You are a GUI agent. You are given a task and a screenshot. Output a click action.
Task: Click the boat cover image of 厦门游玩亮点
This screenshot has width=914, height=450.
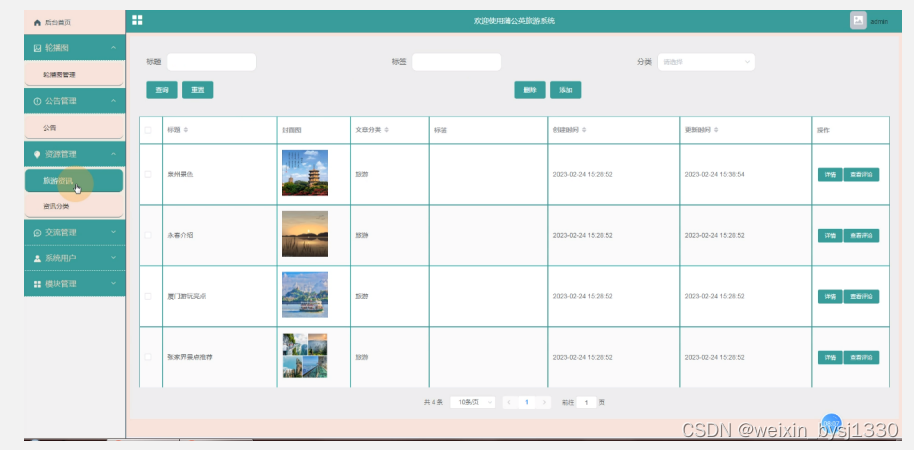coord(305,295)
